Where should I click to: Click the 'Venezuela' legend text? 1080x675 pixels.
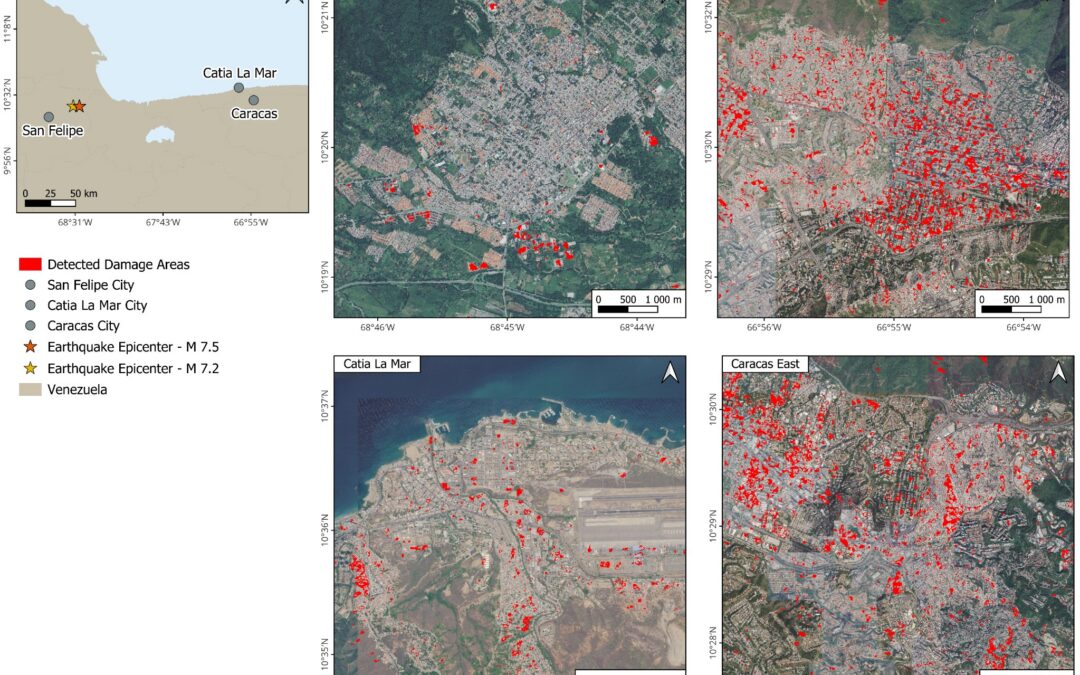[77, 389]
